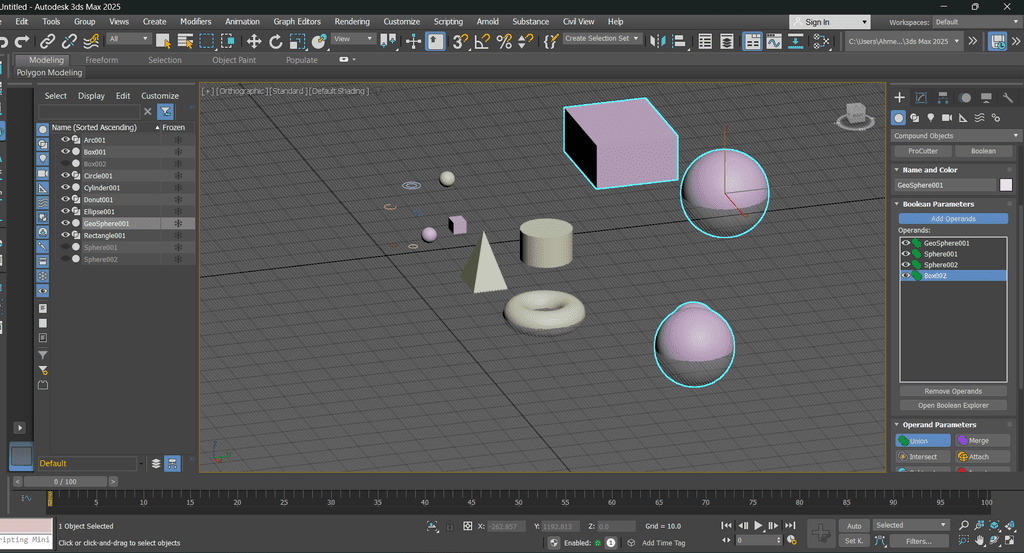Click Open Boolean Explorer button

click(953, 405)
